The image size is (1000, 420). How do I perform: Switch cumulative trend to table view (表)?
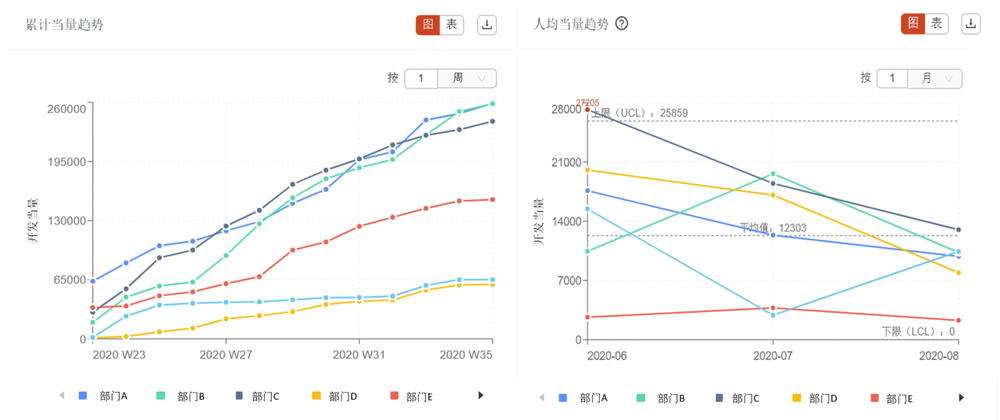point(451,25)
